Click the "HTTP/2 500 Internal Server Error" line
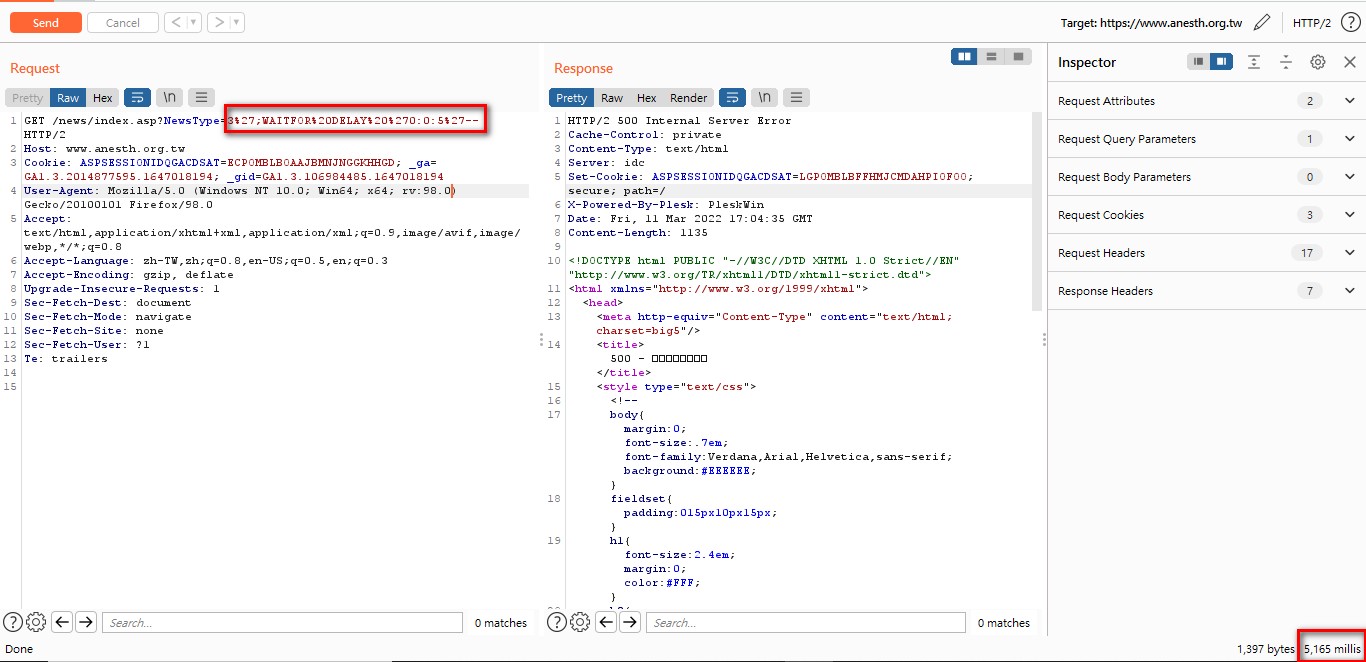 click(679, 120)
